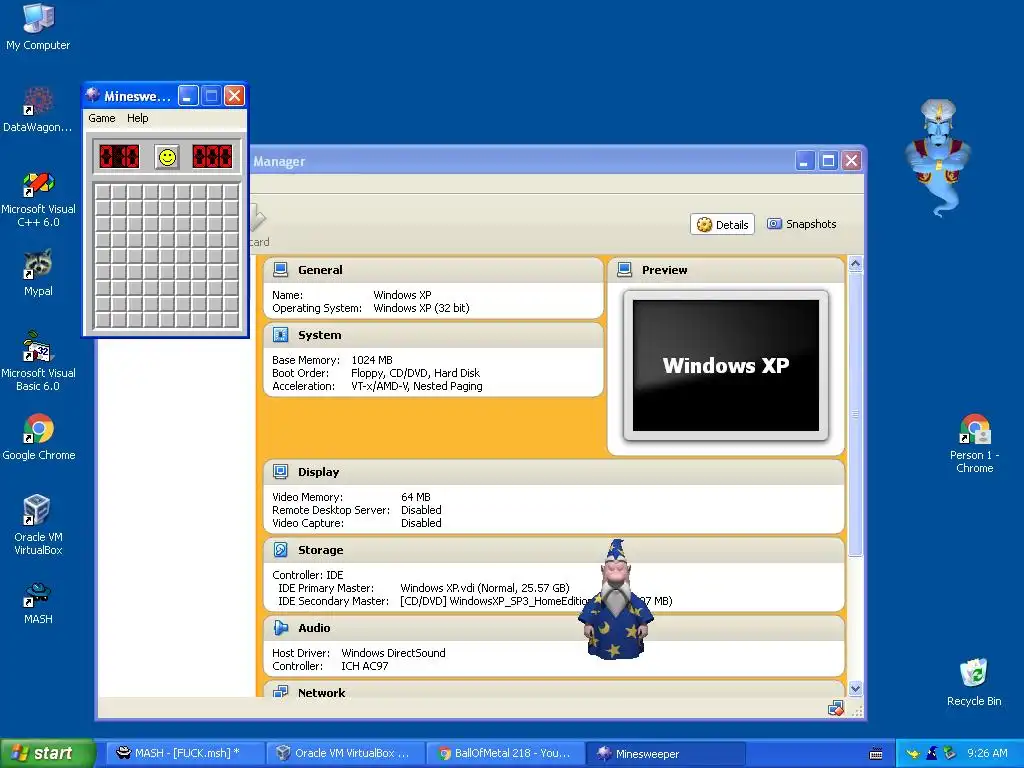The image size is (1024, 768).
Task: Click the 'Windows DirectSound' host driver value
Action: [x=393, y=653]
